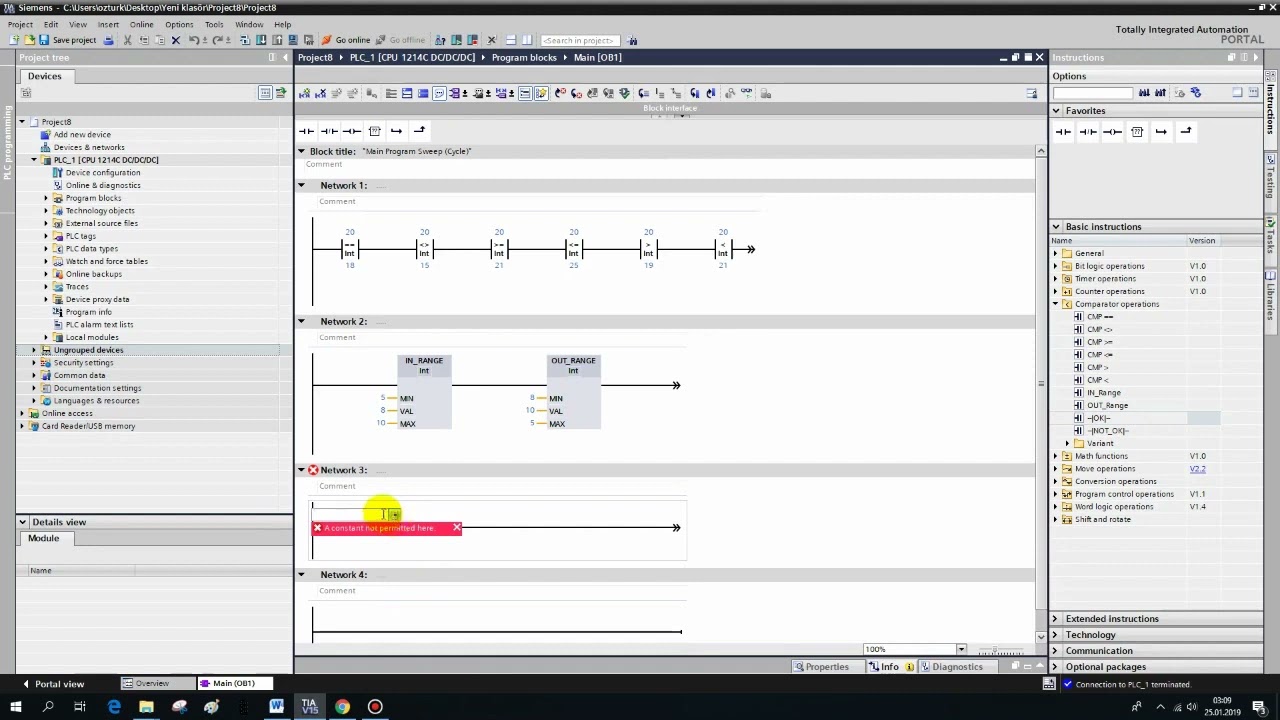This screenshot has height=720, width=1280.
Task: Click the Windows Start button
Action: pyautogui.click(x=15, y=707)
